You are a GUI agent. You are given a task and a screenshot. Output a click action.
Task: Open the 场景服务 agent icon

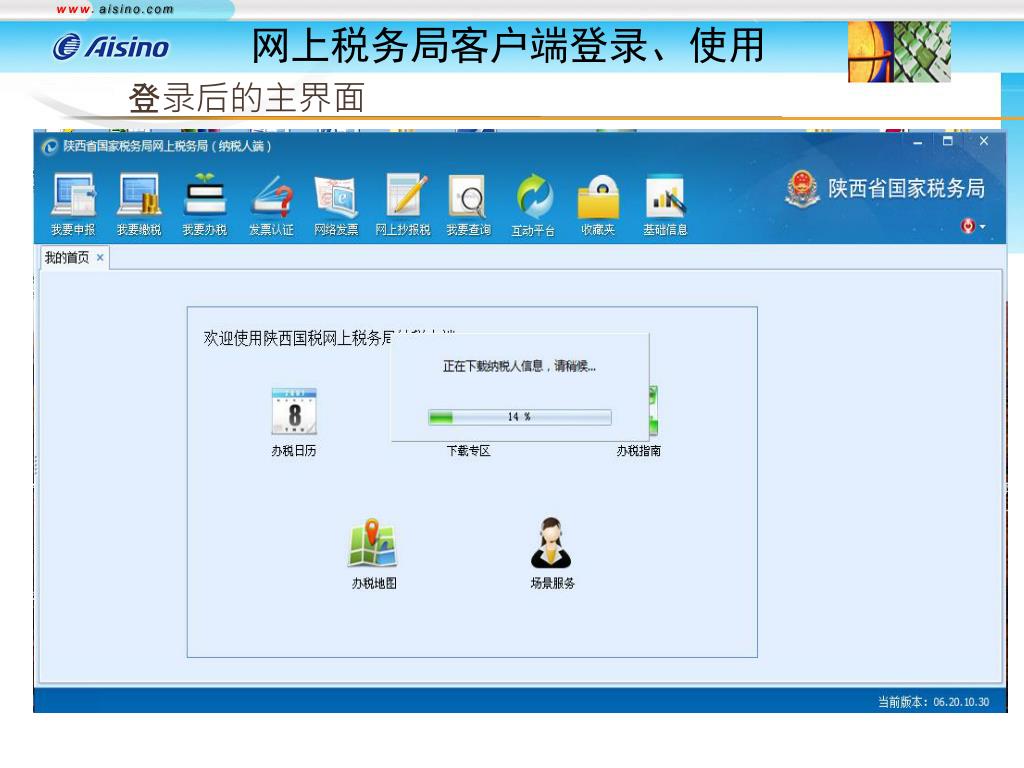click(x=551, y=543)
